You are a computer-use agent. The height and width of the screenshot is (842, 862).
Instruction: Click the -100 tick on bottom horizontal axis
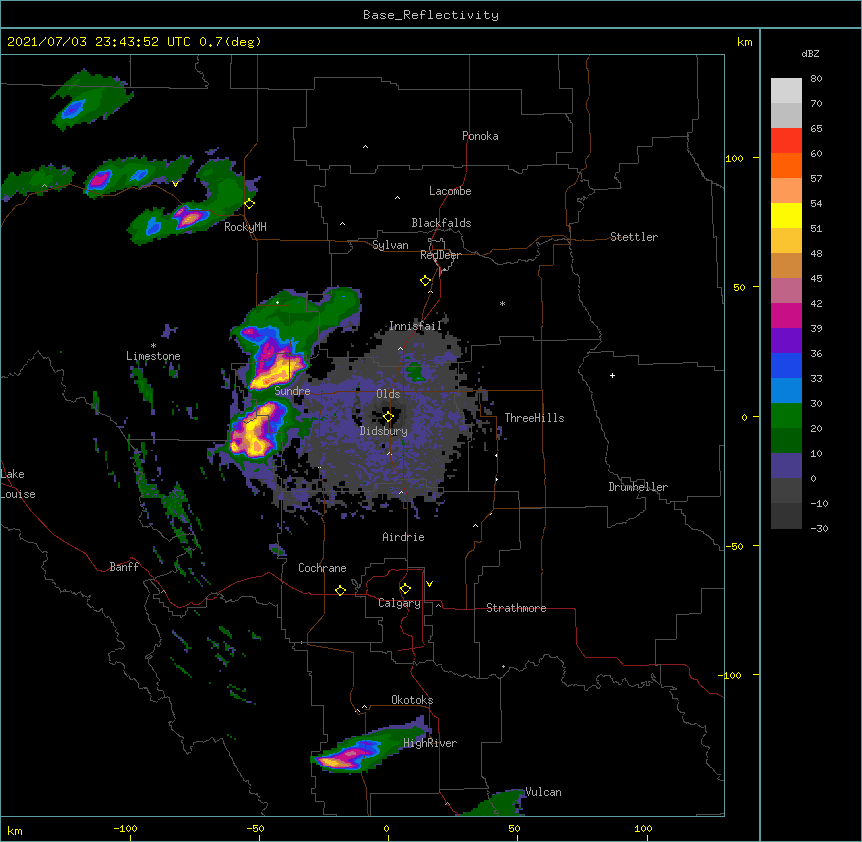tap(125, 828)
